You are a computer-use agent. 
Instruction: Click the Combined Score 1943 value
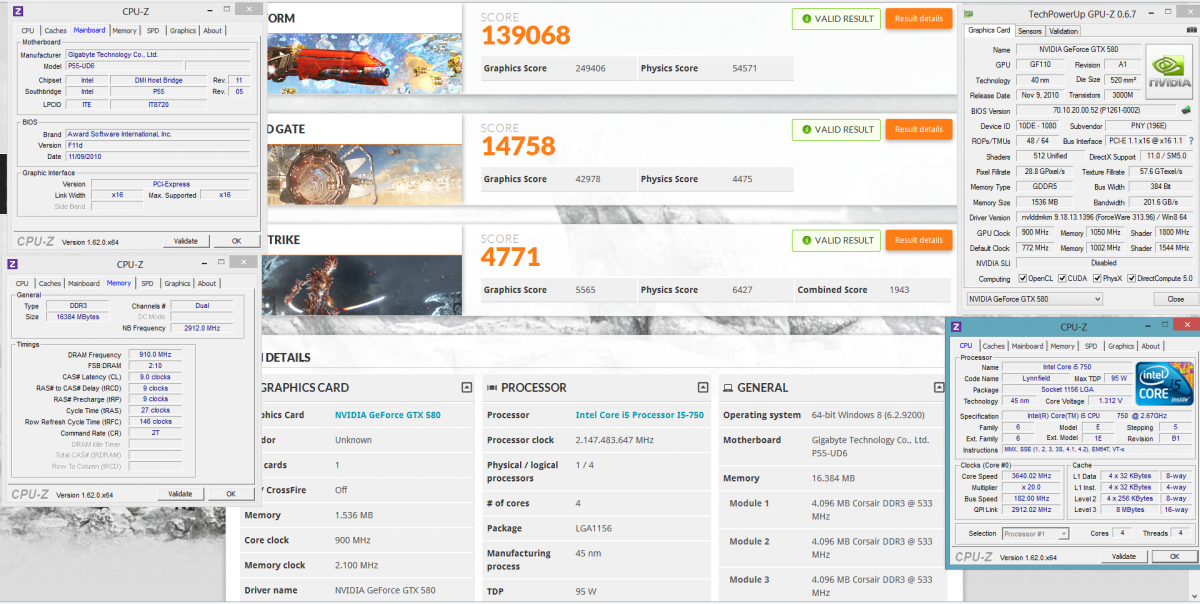(900, 290)
